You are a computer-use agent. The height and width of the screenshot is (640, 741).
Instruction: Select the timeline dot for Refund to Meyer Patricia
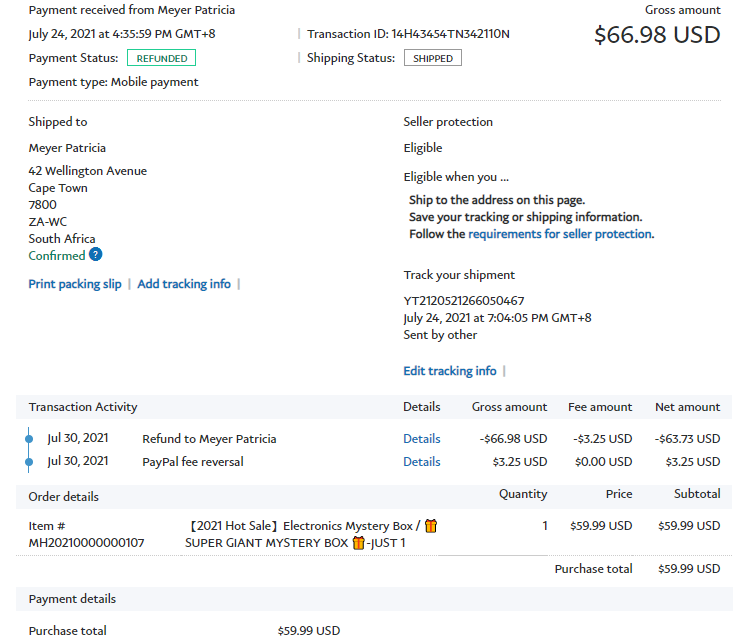pos(29,439)
